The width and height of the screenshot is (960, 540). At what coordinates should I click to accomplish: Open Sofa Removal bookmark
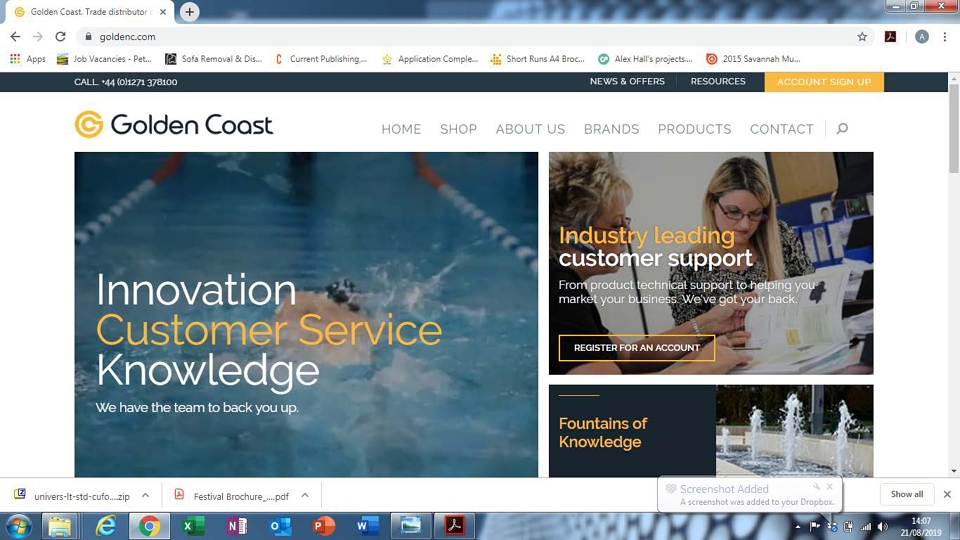pos(214,59)
